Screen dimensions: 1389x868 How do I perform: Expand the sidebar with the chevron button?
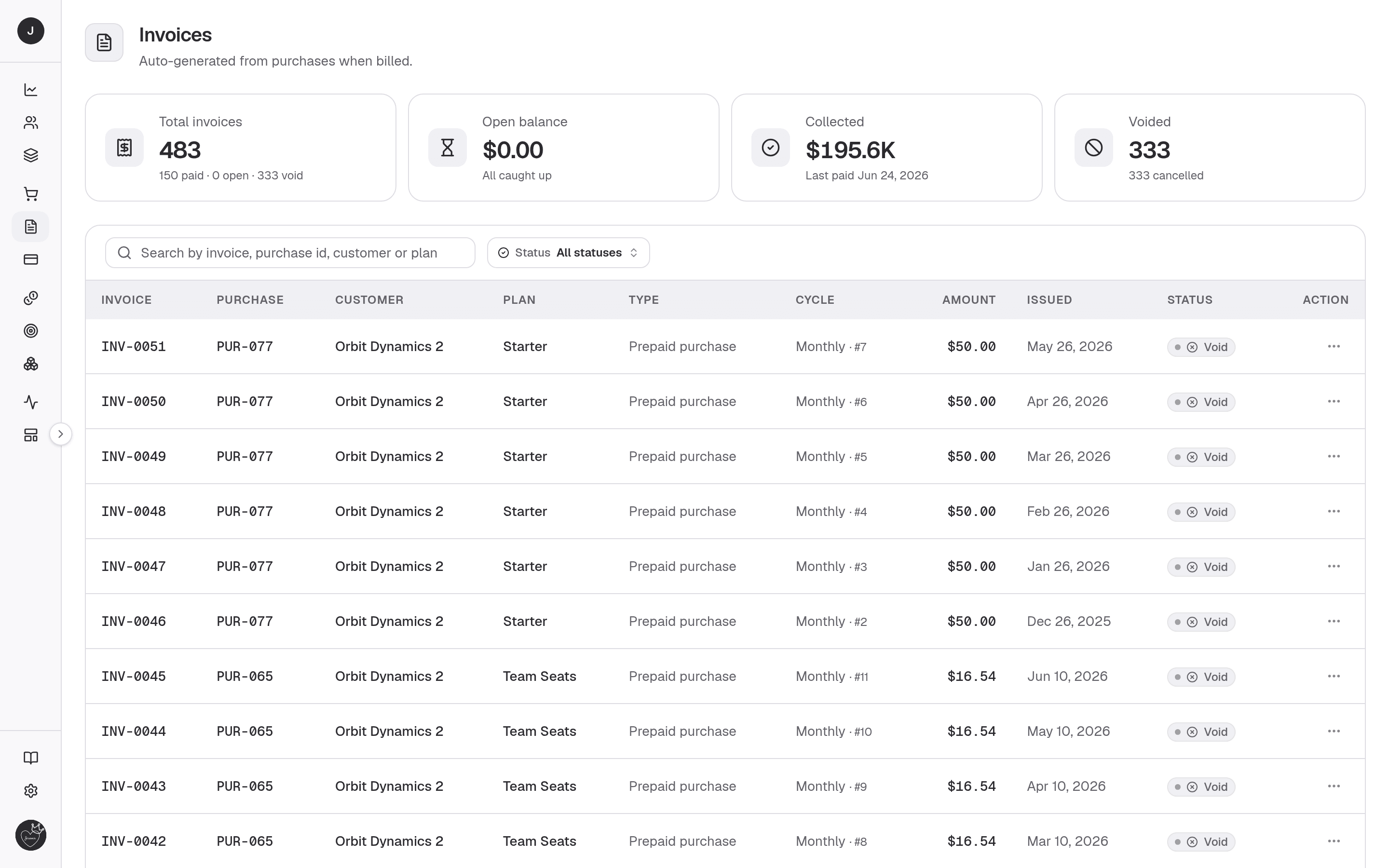[60, 434]
